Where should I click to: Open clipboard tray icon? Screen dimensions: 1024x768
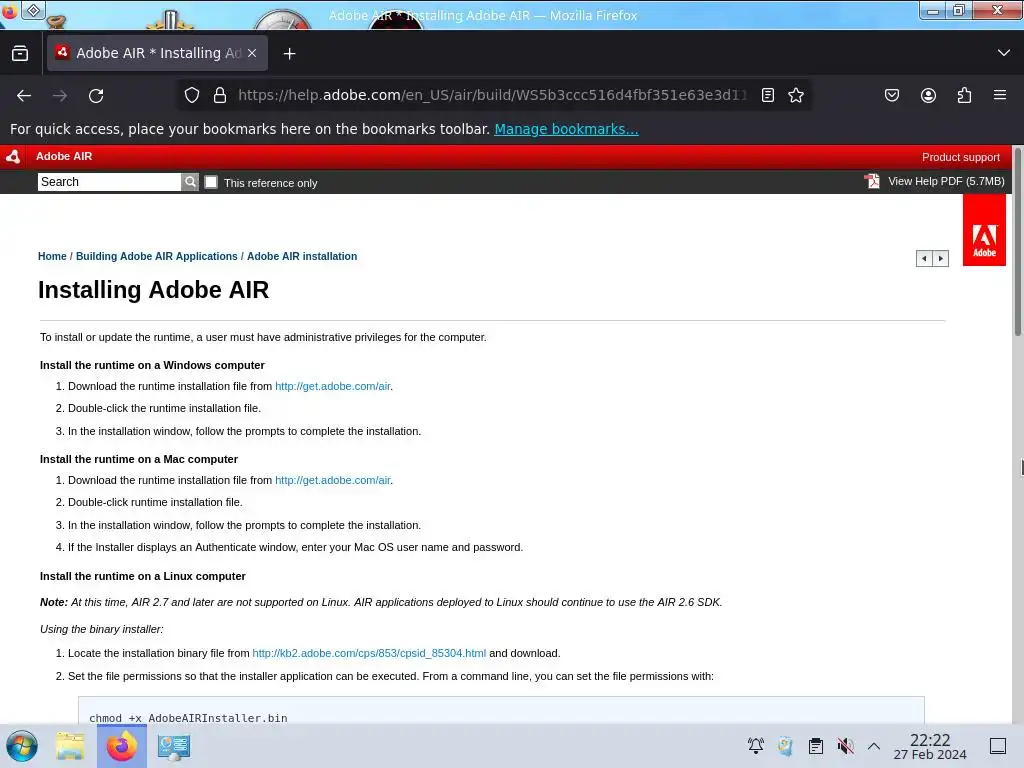[x=816, y=746]
